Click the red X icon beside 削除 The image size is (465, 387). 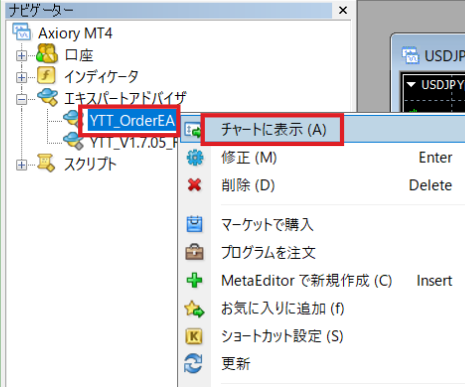click(194, 185)
